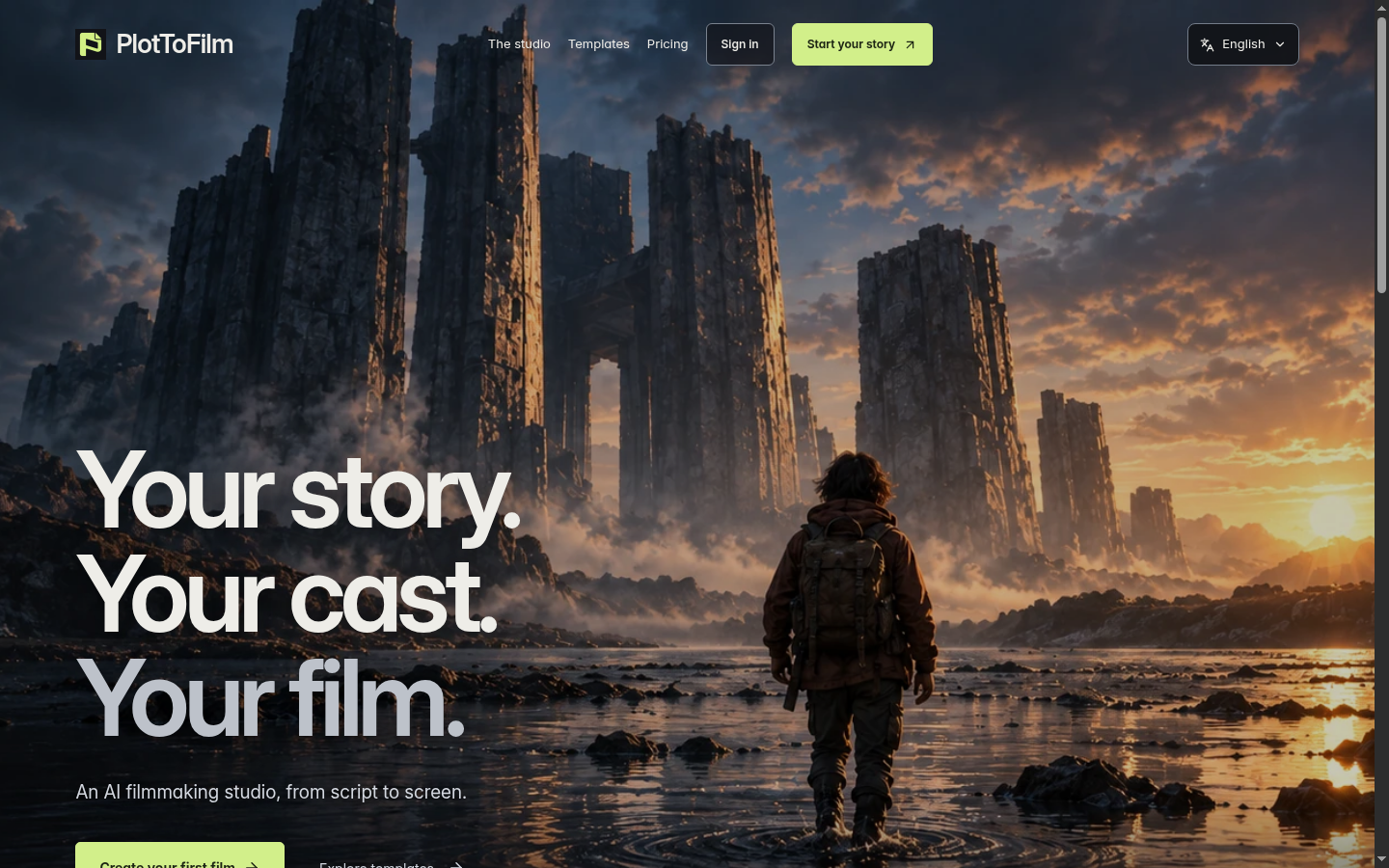Click the PlotToFilm logo icon
Viewport: 1389px width, 868px height.
point(91,44)
